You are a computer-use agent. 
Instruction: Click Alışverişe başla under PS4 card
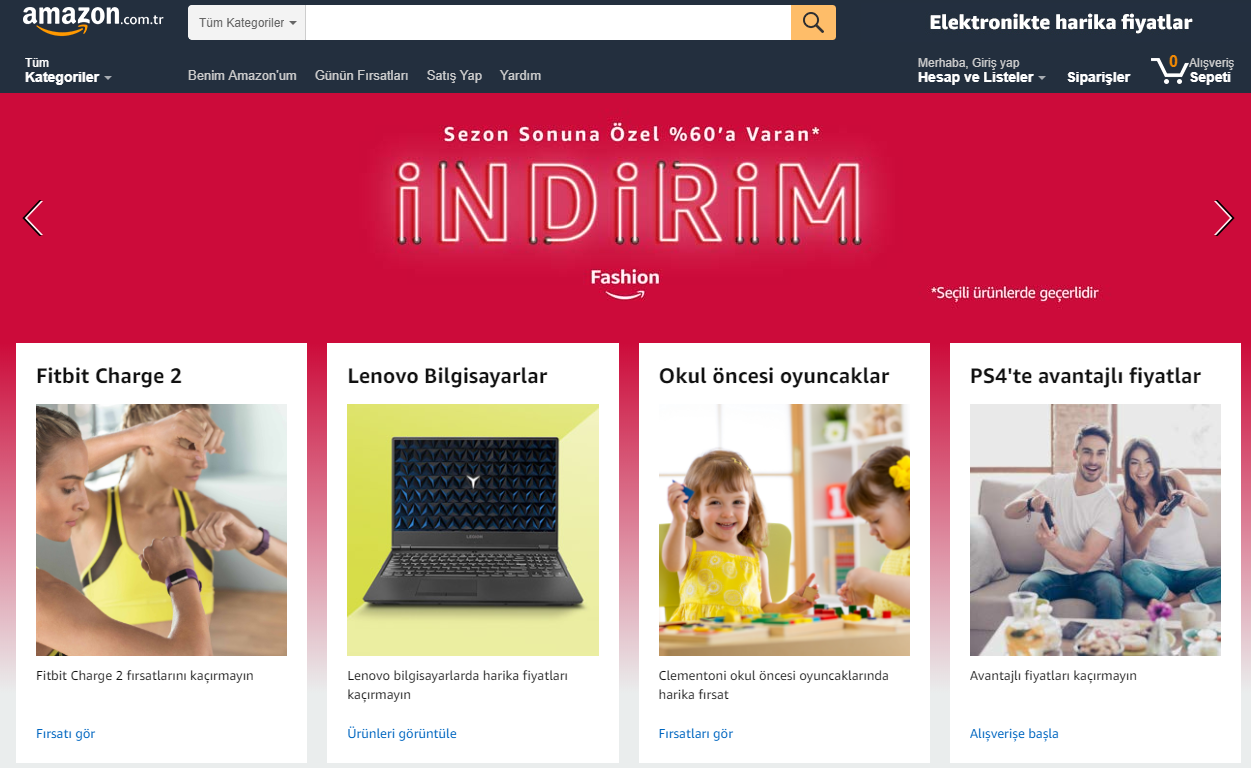pyautogui.click(x=1014, y=733)
